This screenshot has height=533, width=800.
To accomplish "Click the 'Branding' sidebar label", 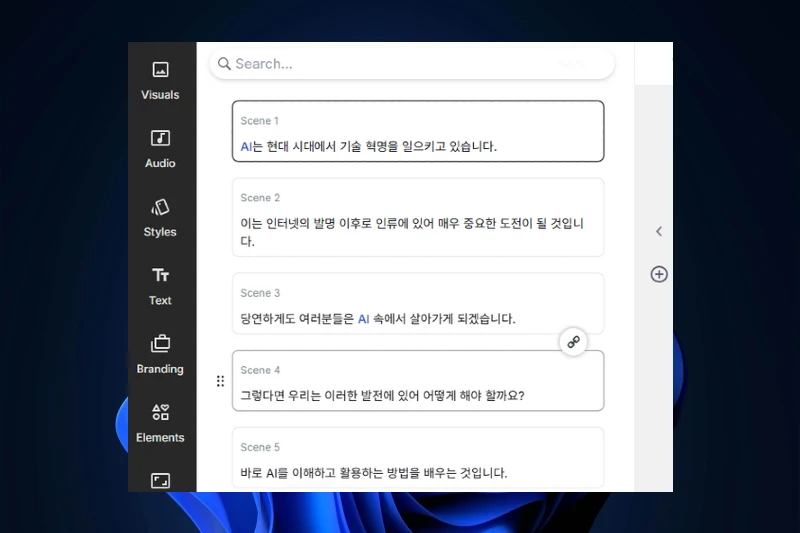I will pyautogui.click(x=160, y=369).
